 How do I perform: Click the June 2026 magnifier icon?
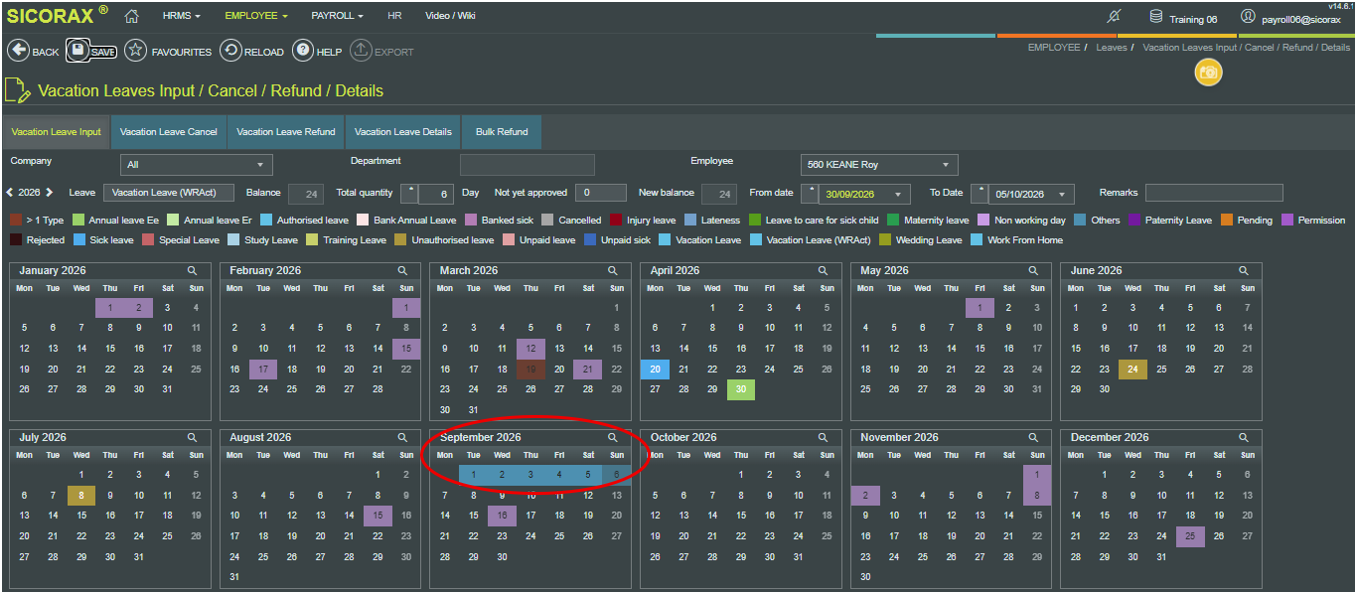[1244, 270]
